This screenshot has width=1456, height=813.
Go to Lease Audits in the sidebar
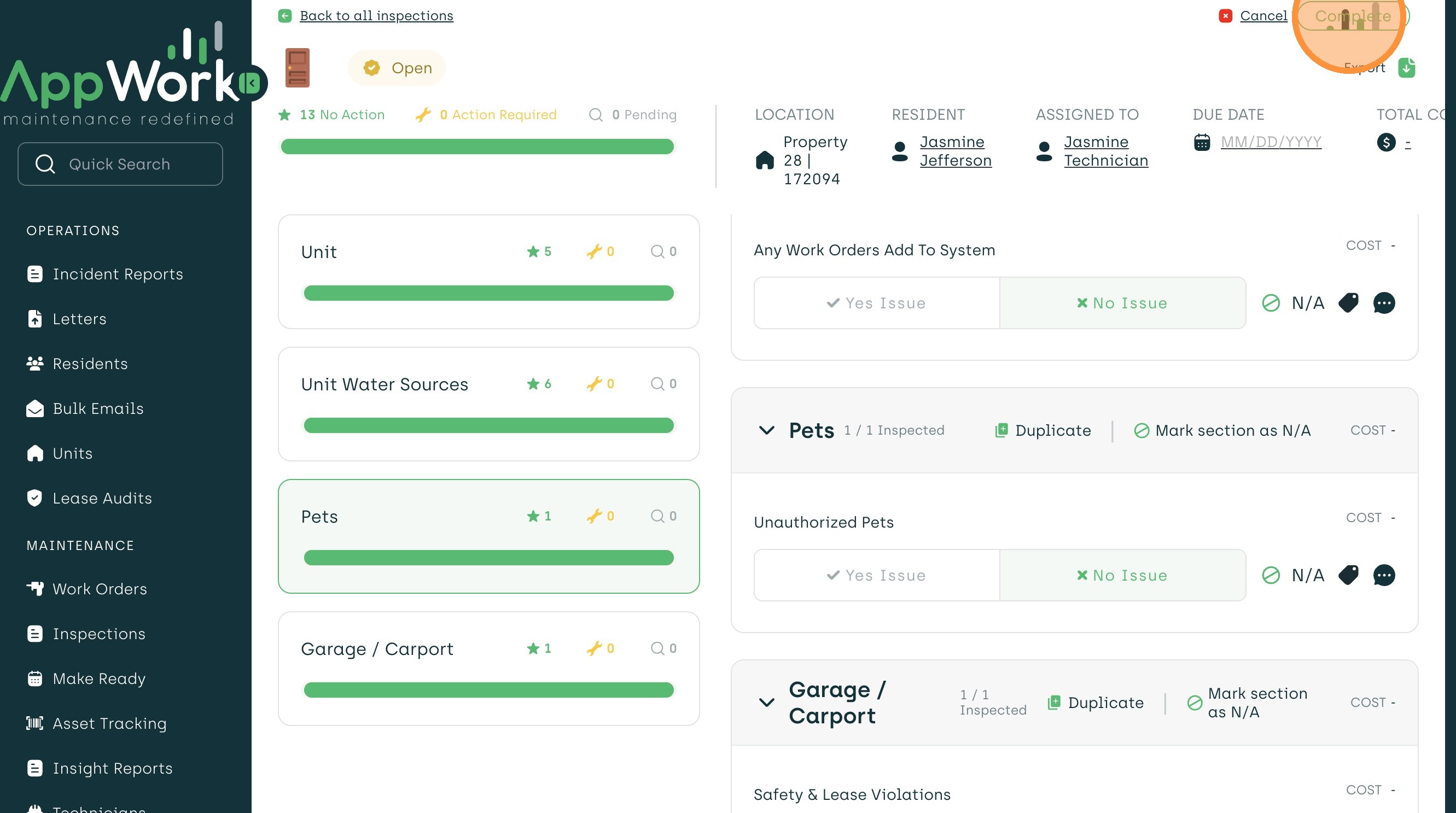pyautogui.click(x=102, y=498)
